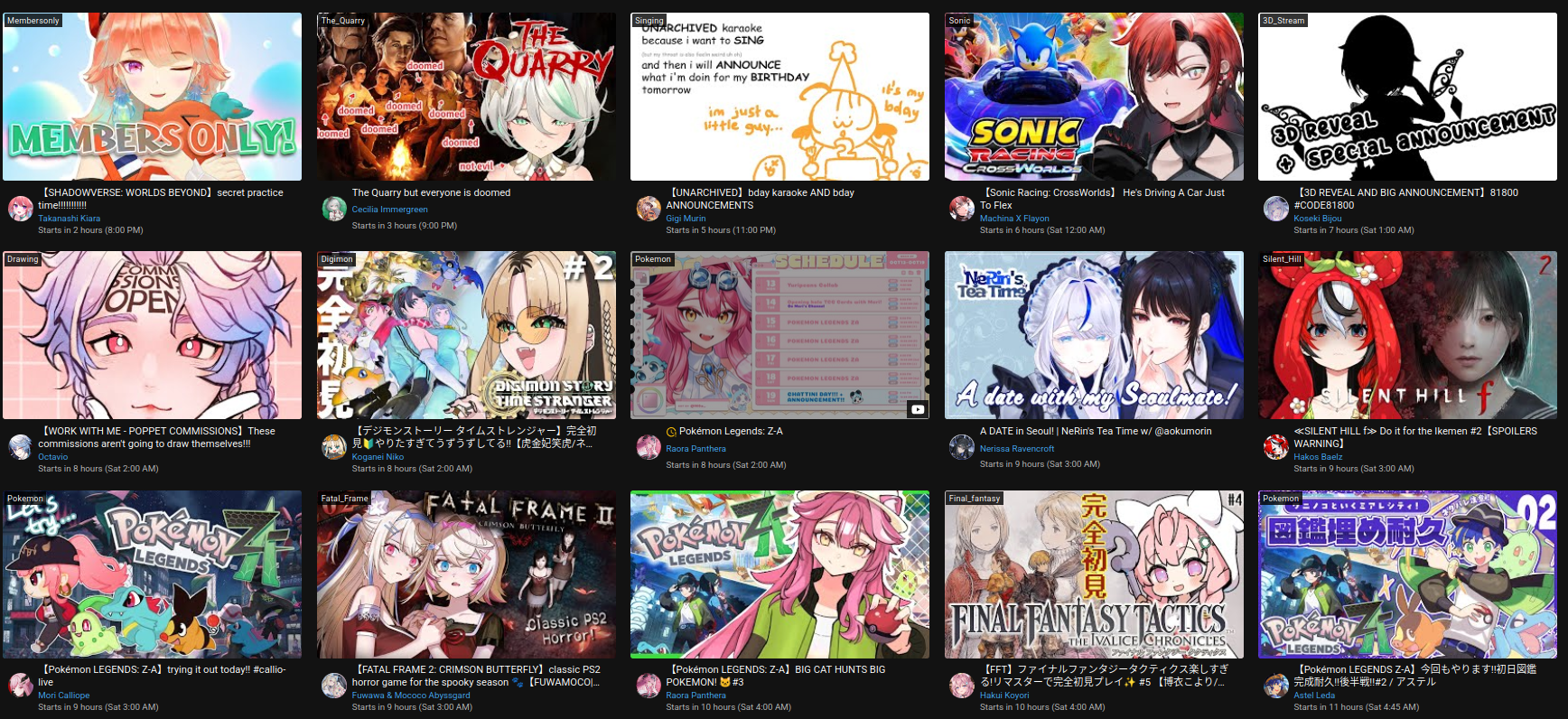Click Koseki Bijou's channel avatar icon
The width and height of the screenshot is (1568, 719).
click(1275, 209)
